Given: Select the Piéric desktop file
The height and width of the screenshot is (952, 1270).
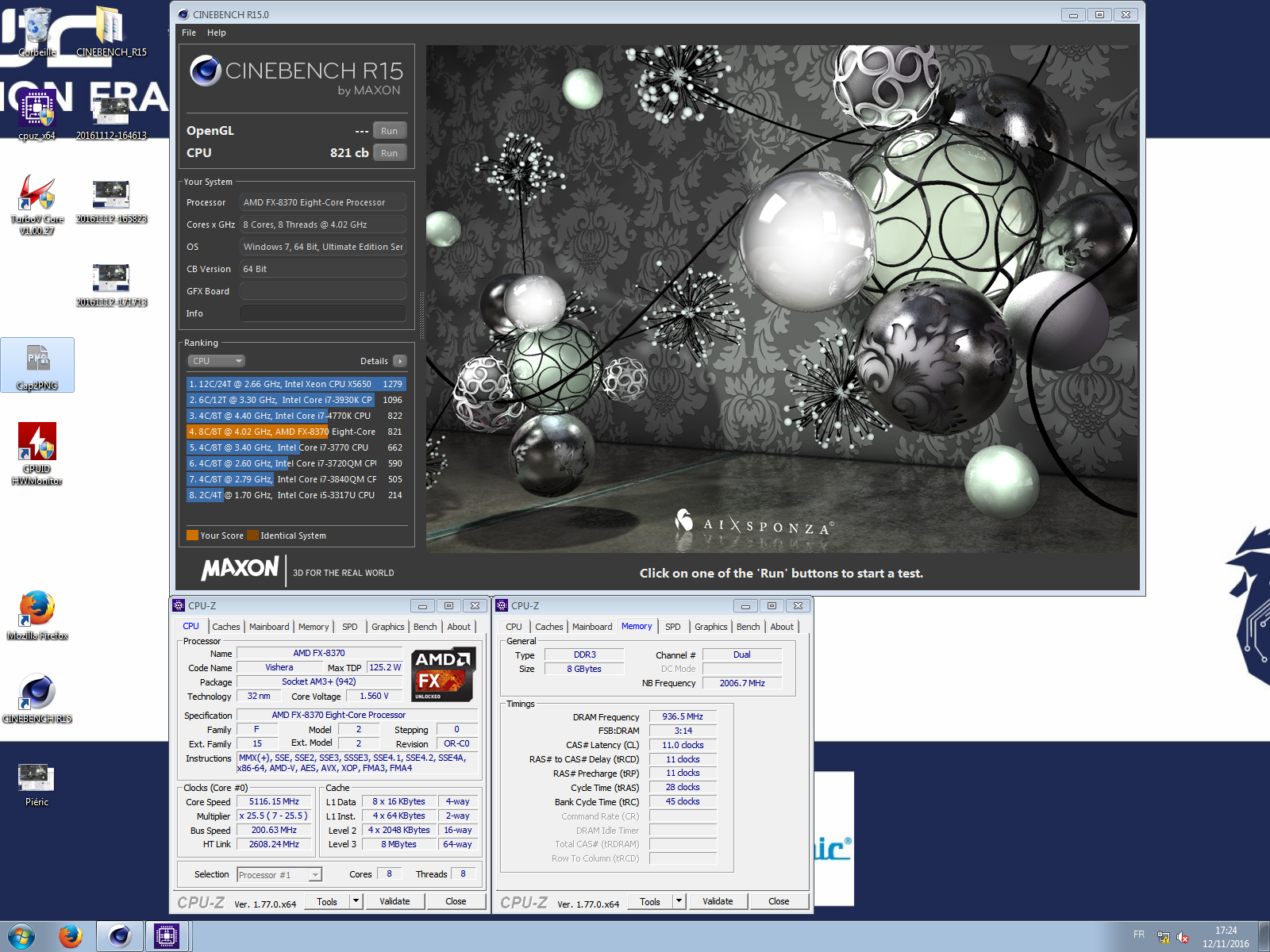Looking at the screenshot, I should pyautogui.click(x=37, y=785).
